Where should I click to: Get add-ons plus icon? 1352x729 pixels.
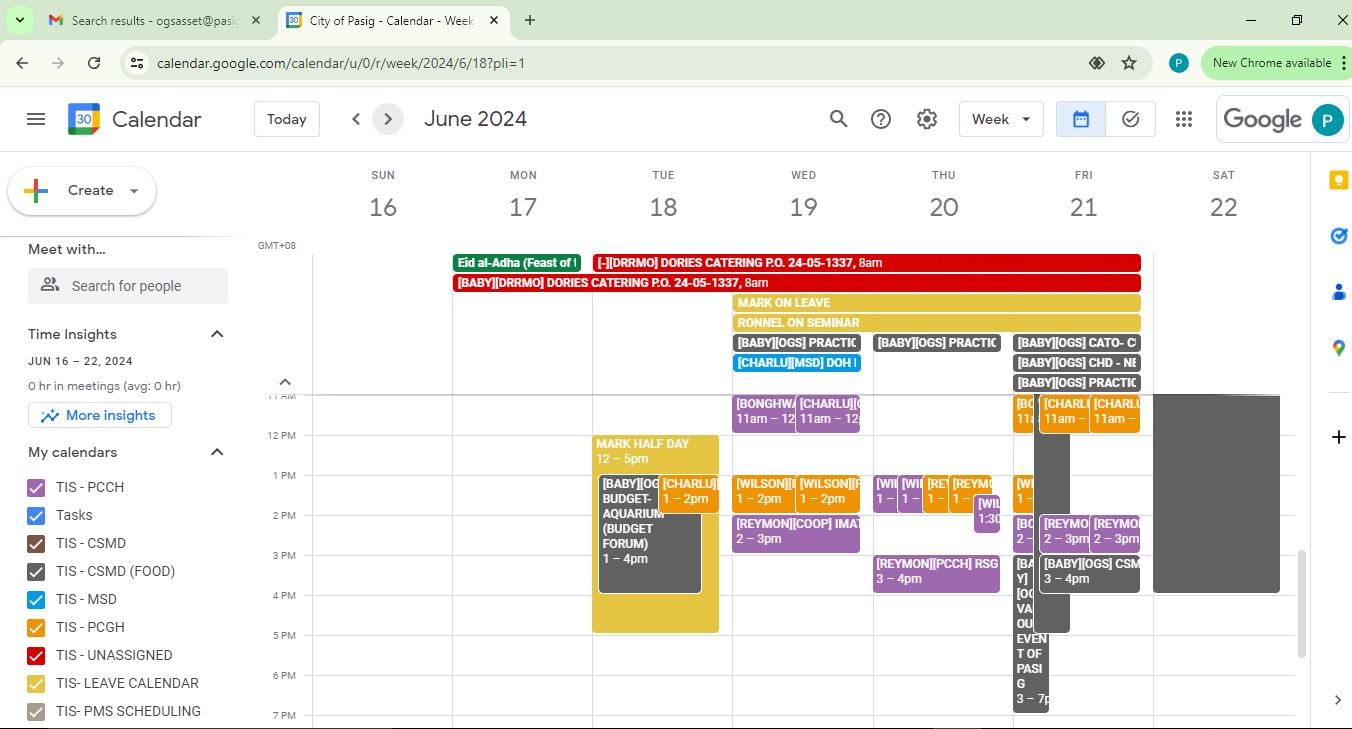(1338, 437)
